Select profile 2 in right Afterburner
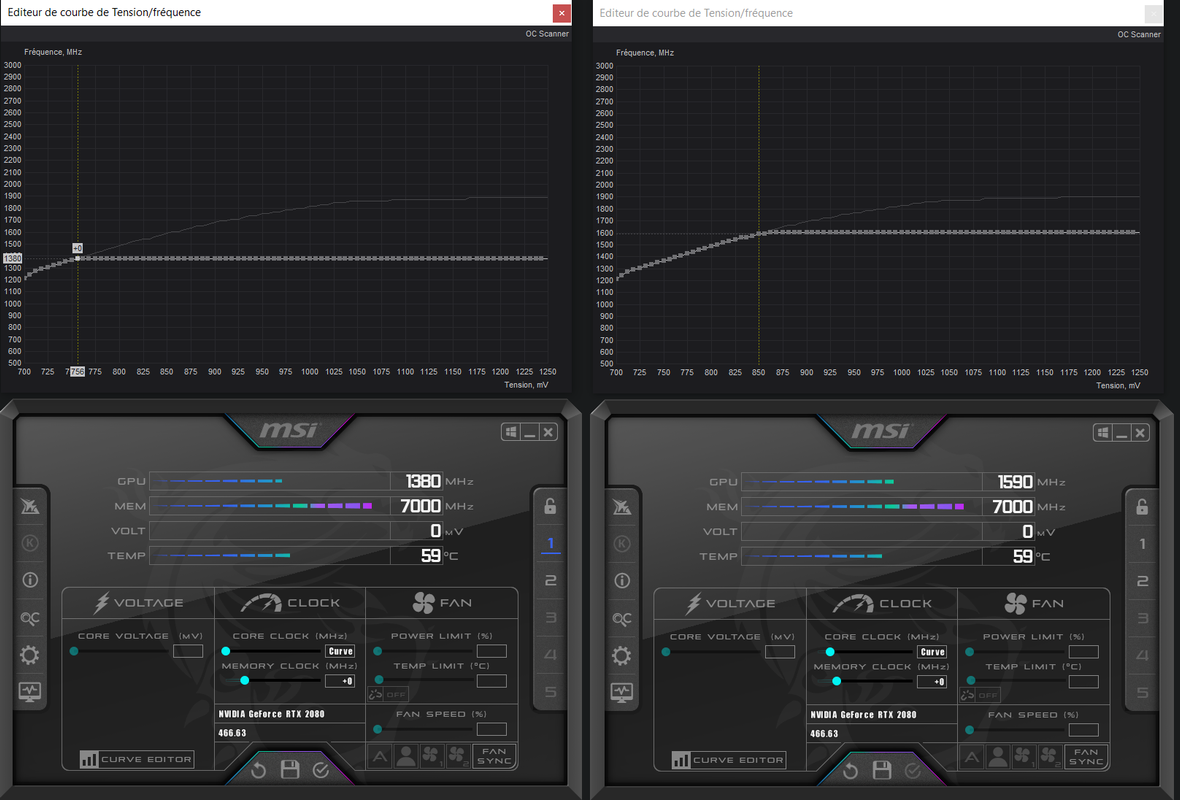The width and height of the screenshot is (1180, 800). (x=1142, y=581)
